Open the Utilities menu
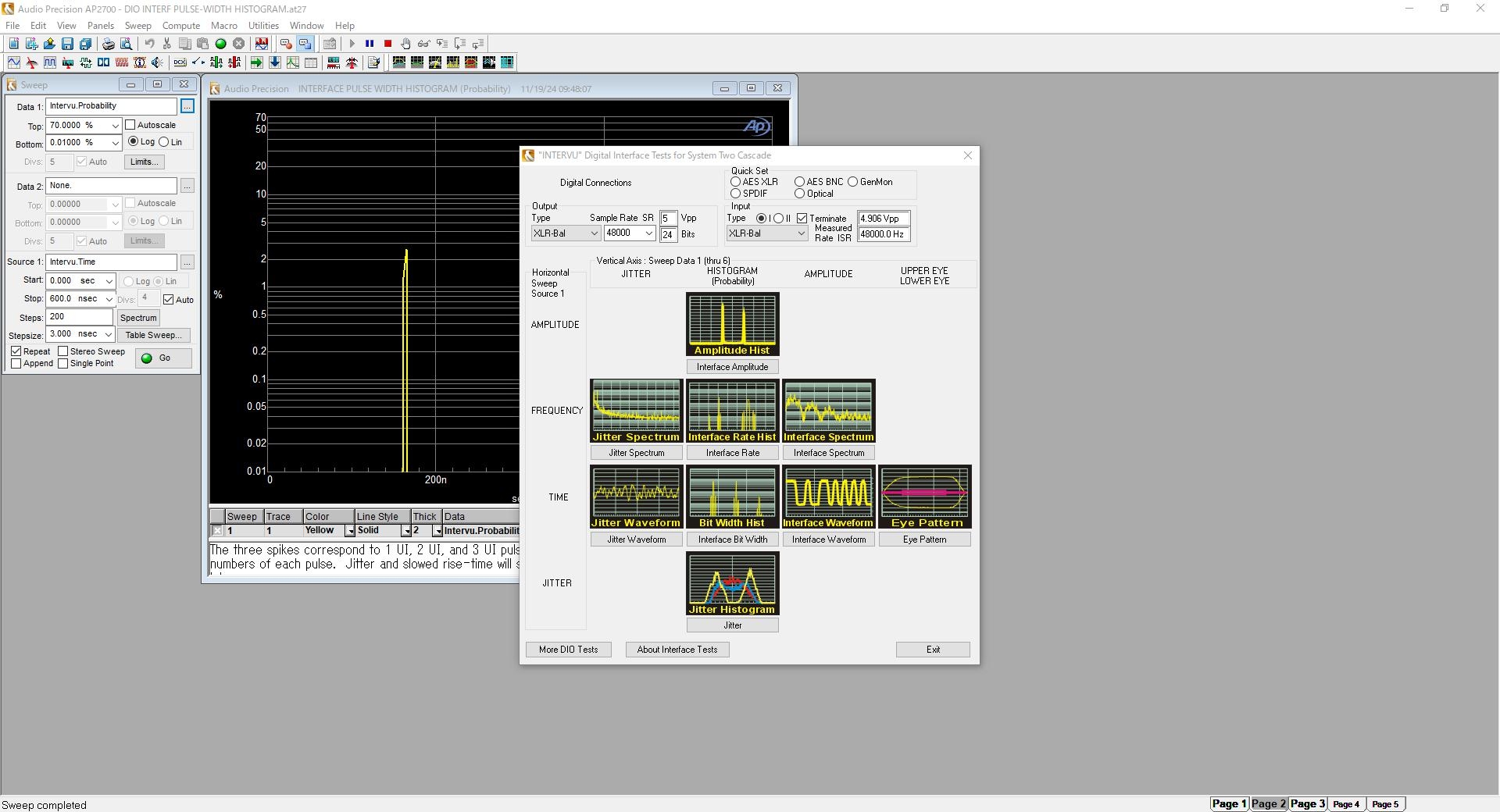1500x812 pixels. click(263, 26)
